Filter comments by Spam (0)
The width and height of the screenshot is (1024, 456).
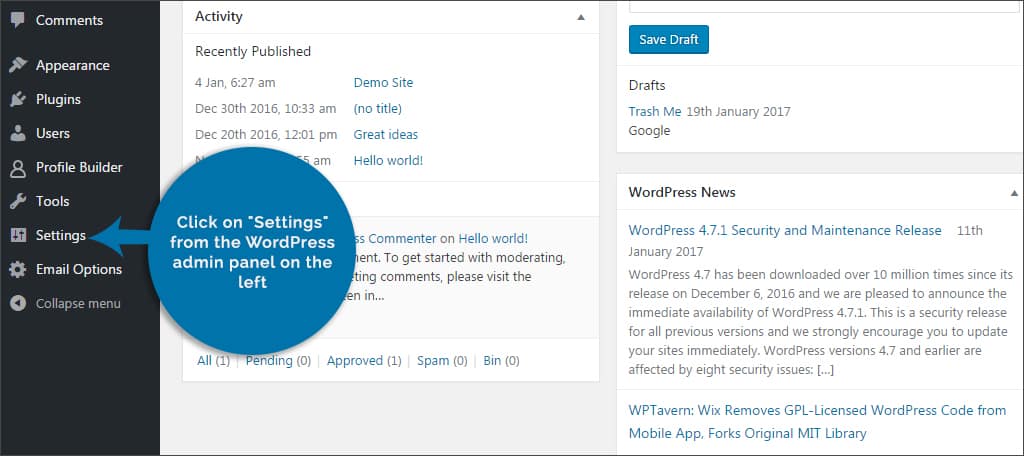(x=442, y=361)
